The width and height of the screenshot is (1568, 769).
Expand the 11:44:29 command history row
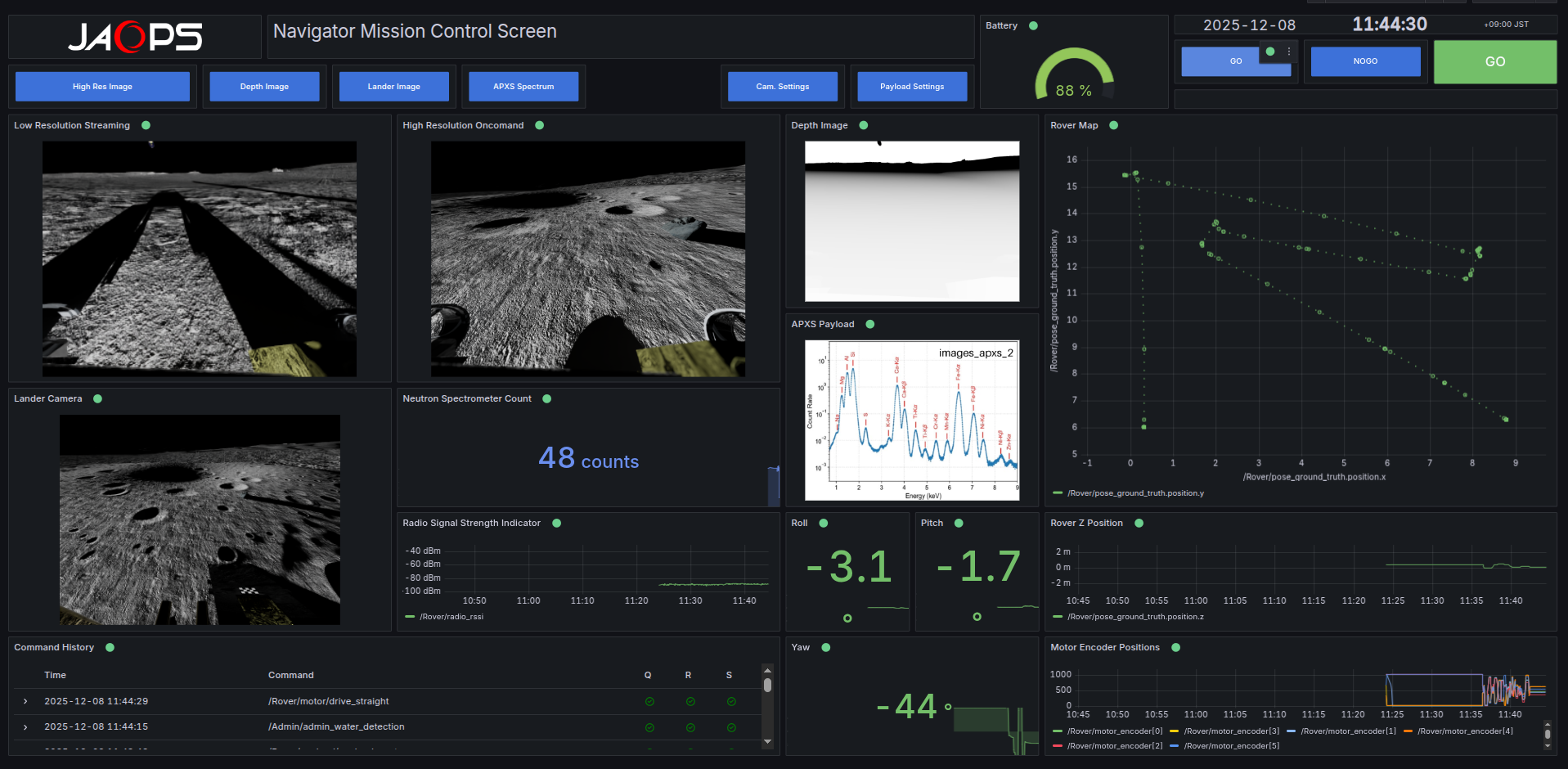(25, 701)
